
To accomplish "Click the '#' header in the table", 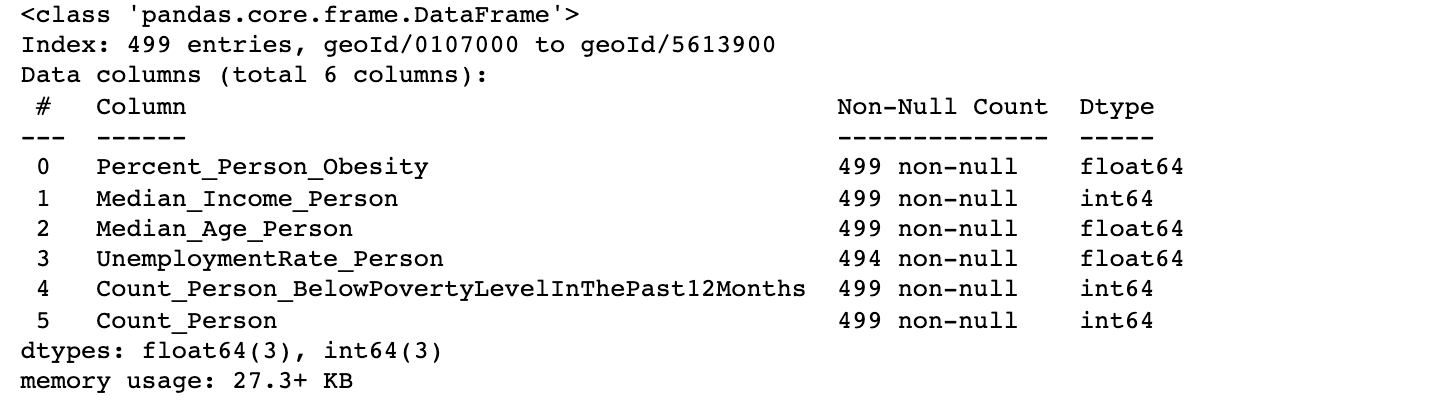I will point(44,107).
